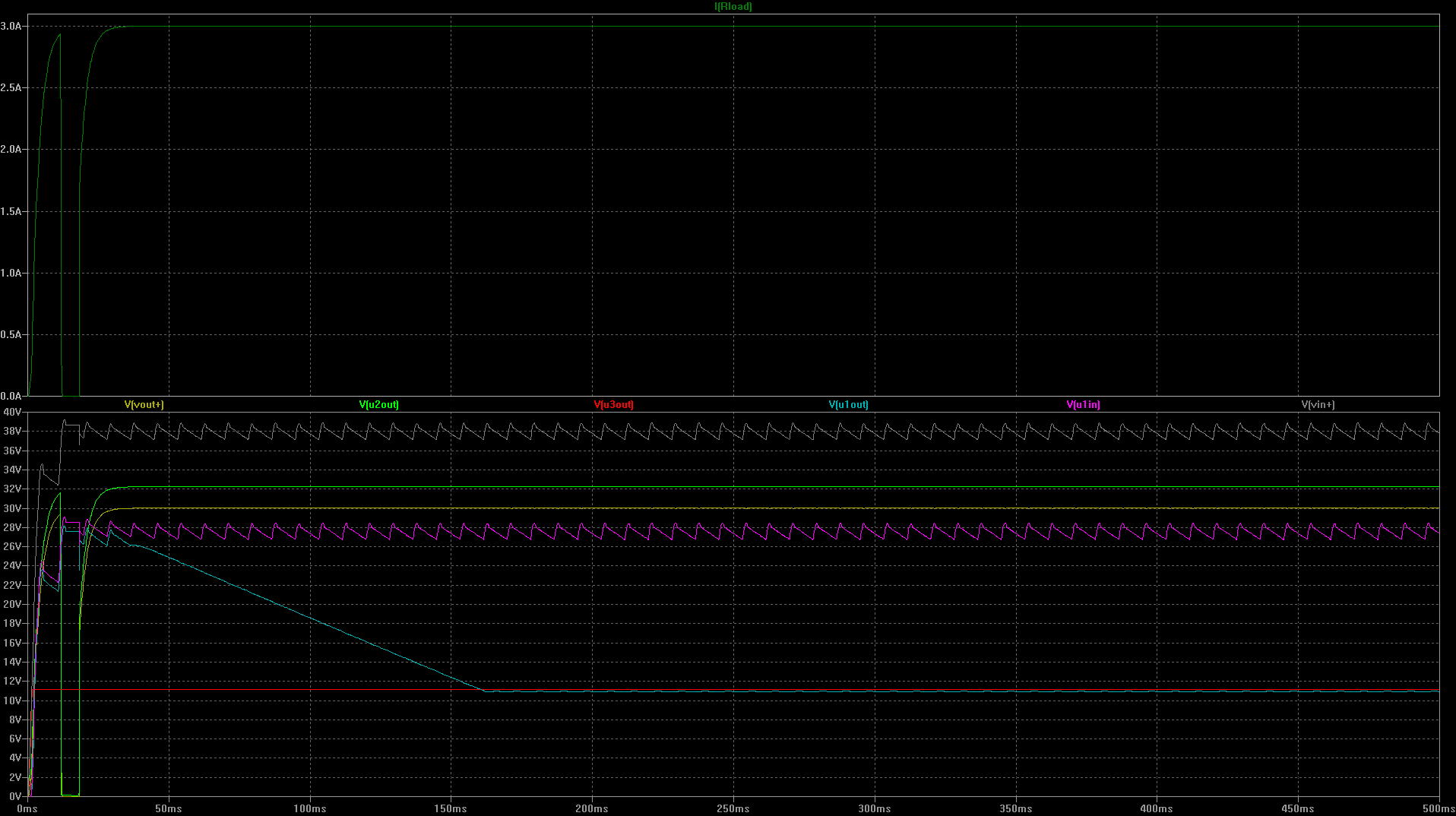Image resolution: width=1456 pixels, height=816 pixels.
Task: Click the 10V axis value
Action: click(x=12, y=701)
